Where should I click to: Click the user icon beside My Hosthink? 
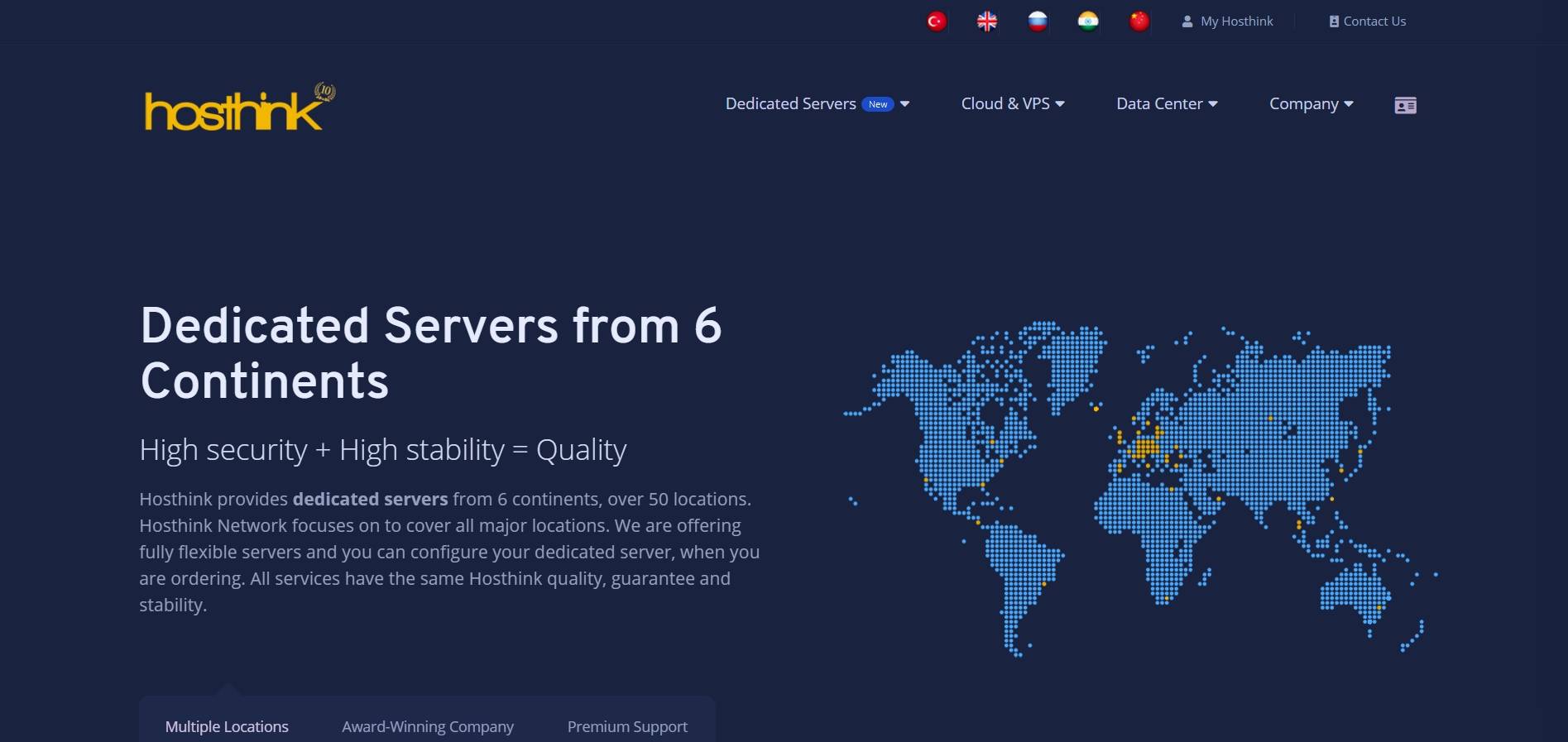(x=1187, y=22)
